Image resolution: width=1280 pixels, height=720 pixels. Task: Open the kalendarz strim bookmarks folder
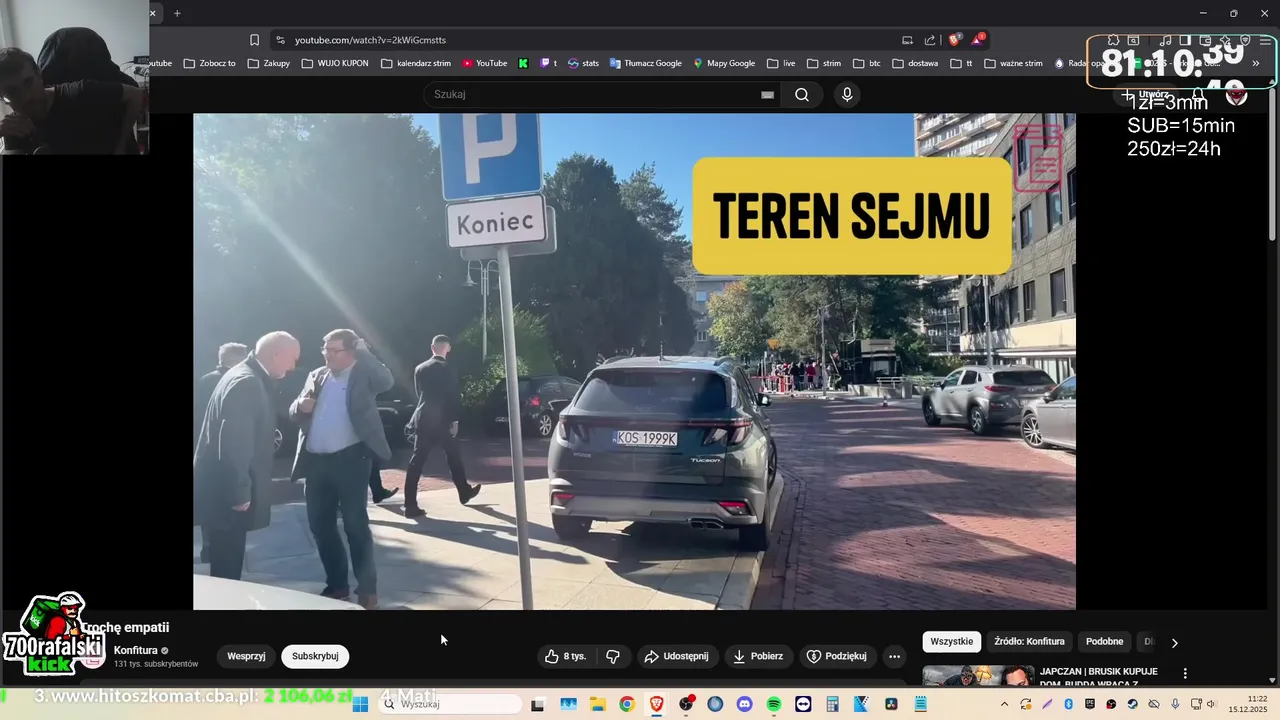[416, 63]
